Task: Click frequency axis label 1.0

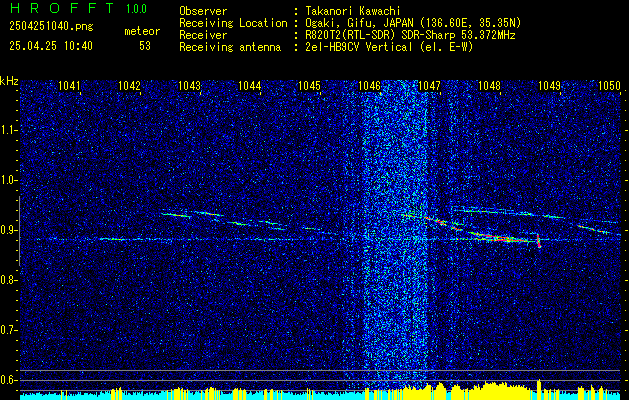Action: tap(8, 181)
